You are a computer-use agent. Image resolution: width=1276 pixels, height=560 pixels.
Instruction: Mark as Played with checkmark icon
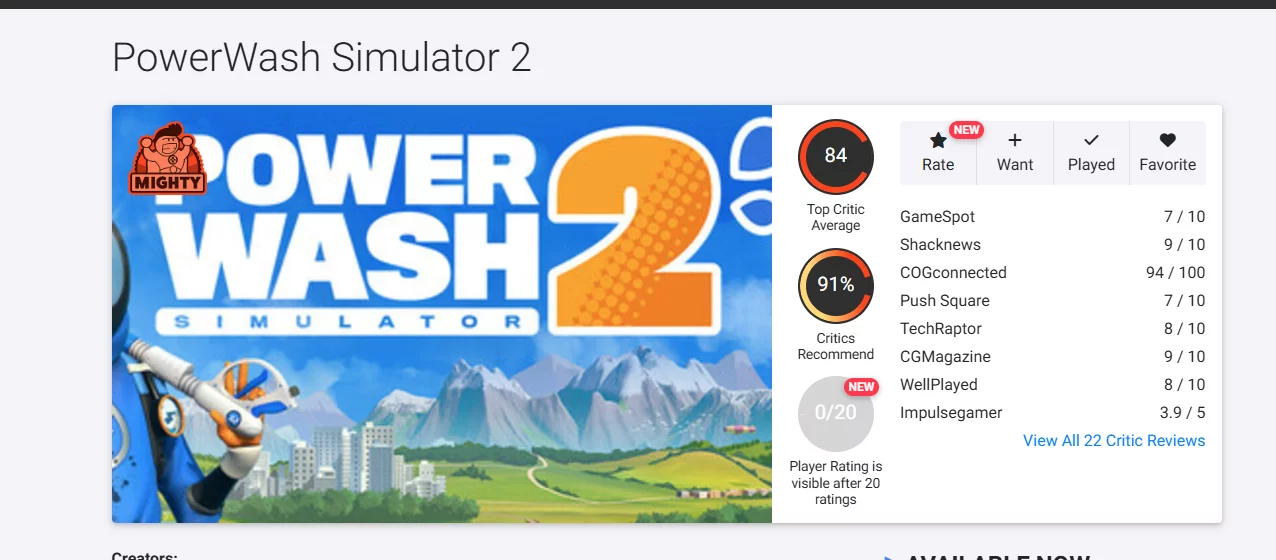(x=1091, y=141)
